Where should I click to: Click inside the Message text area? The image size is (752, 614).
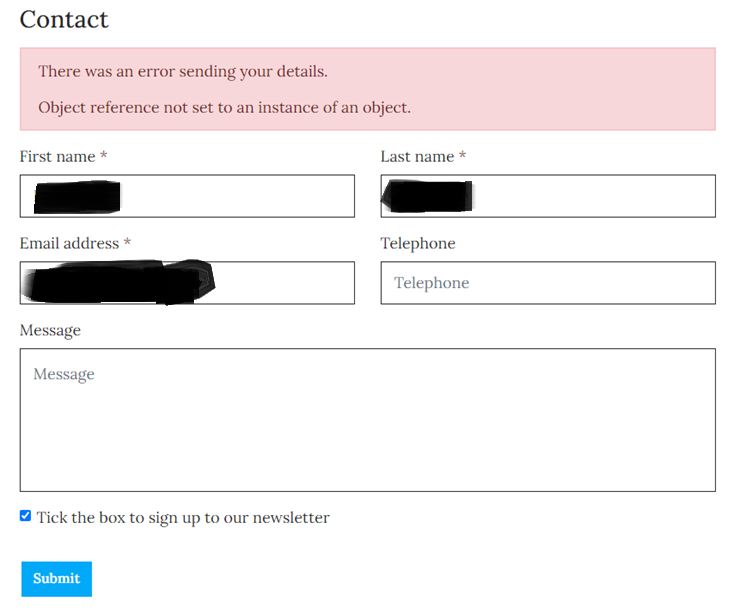pos(368,420)
